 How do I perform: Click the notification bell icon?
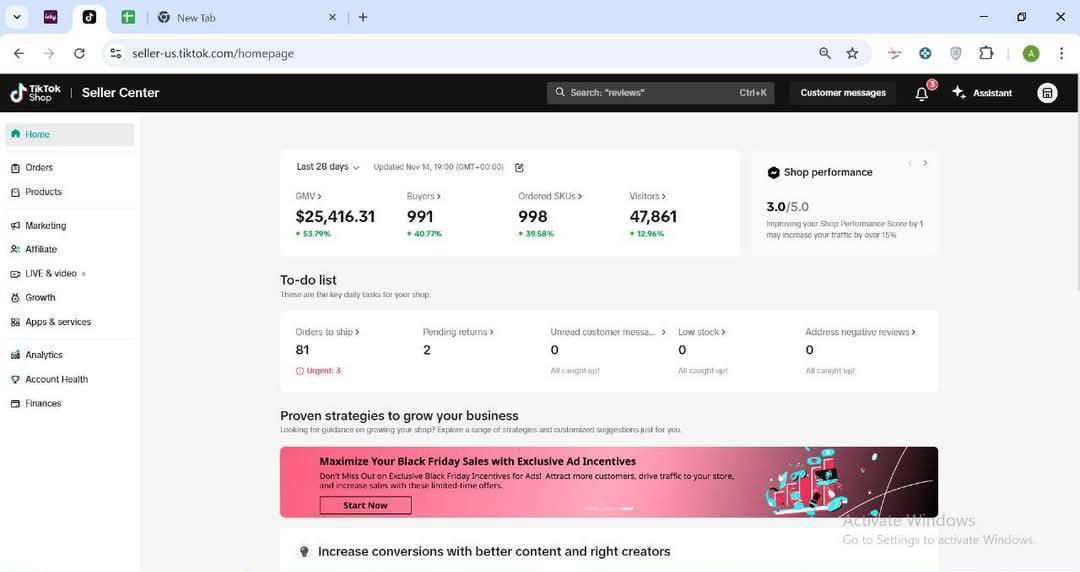tap(921, 93)
